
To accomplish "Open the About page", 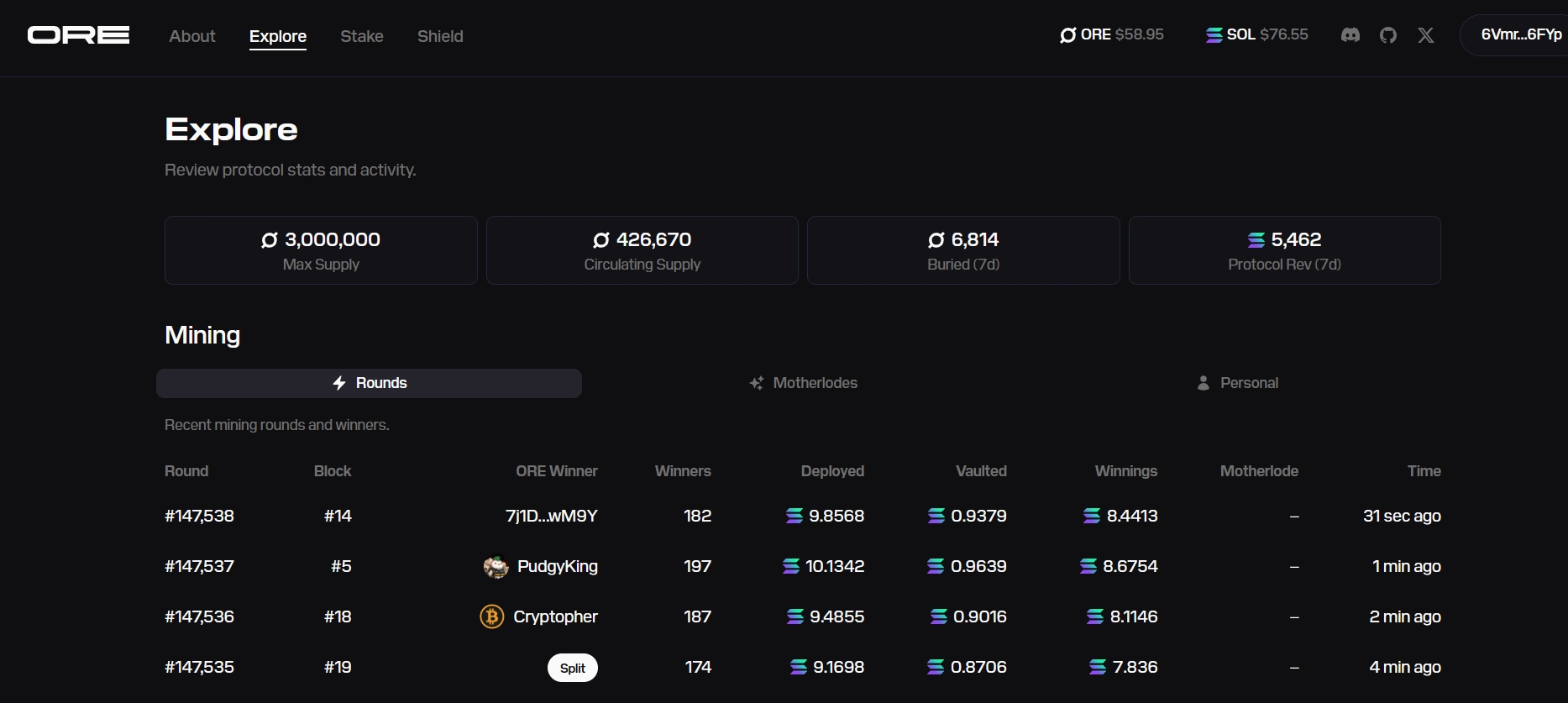I will [192, 36].
